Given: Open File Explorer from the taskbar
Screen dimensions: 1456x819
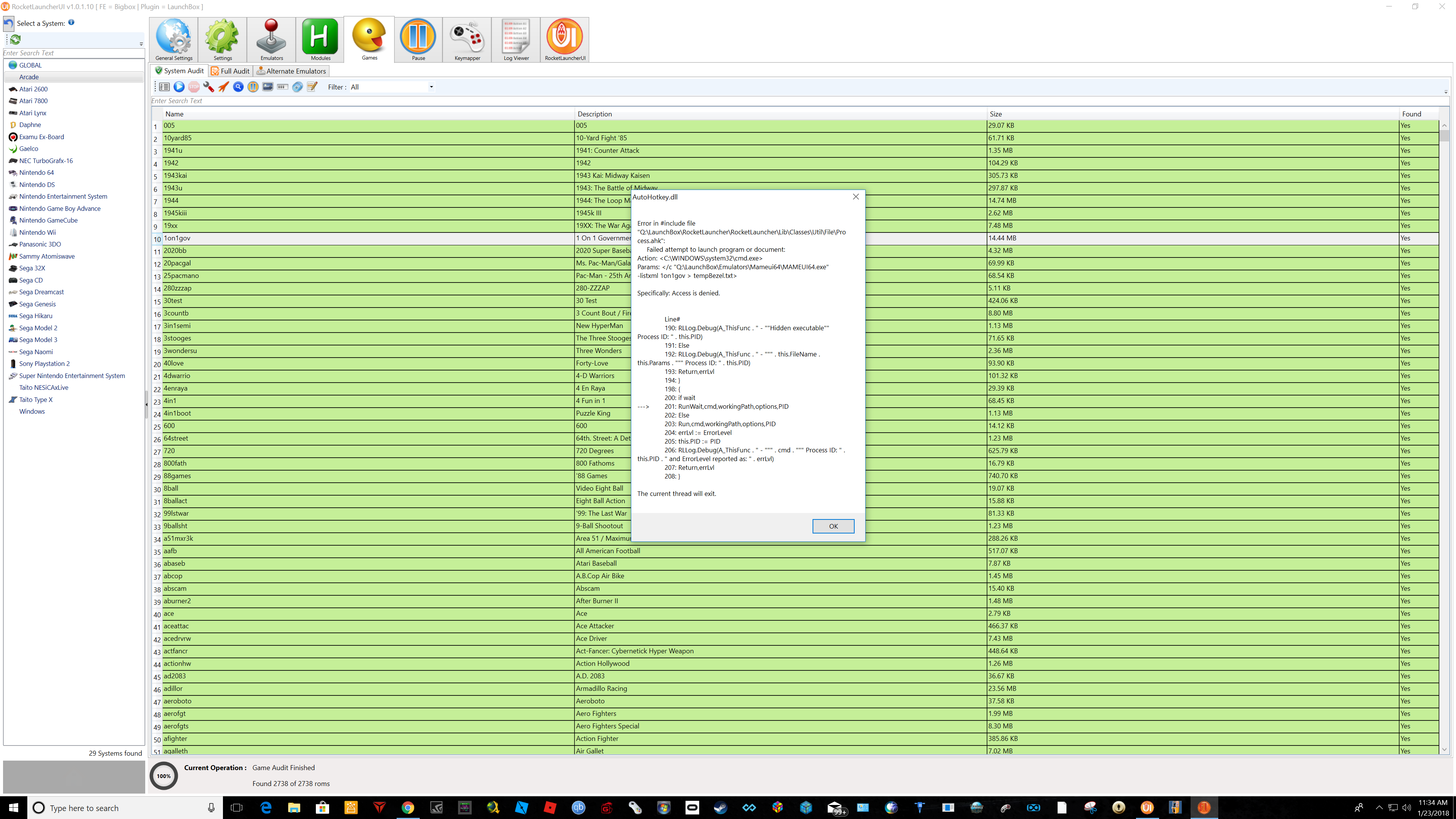Looking at the screenshot, I should [x=294, y=808].
